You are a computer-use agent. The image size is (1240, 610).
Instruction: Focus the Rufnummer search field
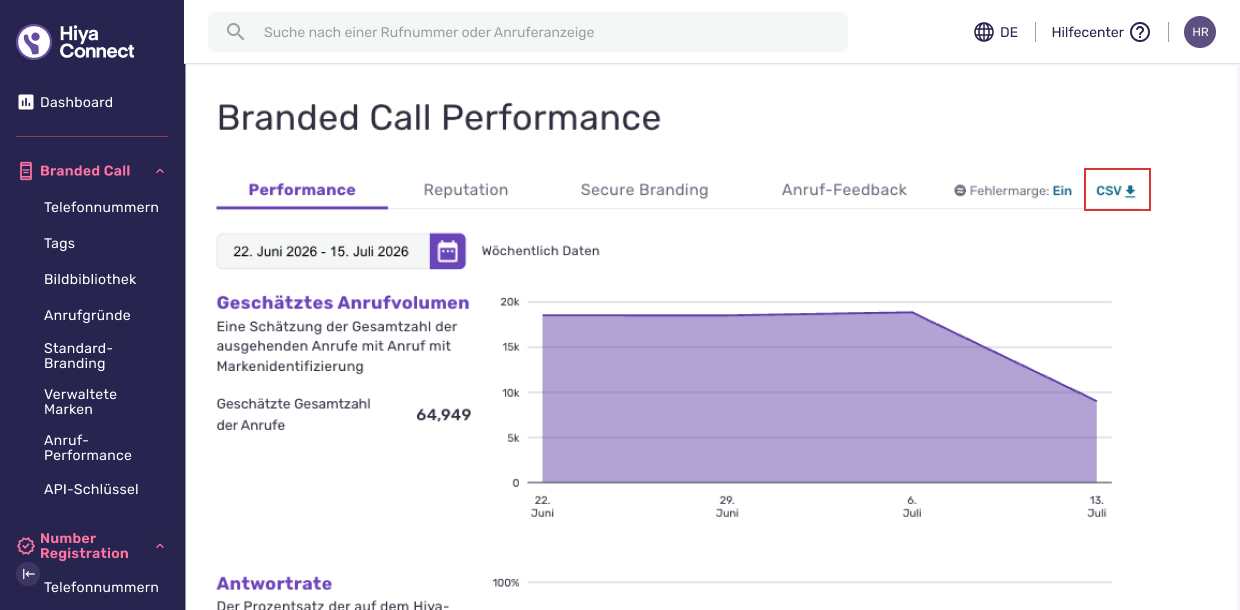pos(528,32)
